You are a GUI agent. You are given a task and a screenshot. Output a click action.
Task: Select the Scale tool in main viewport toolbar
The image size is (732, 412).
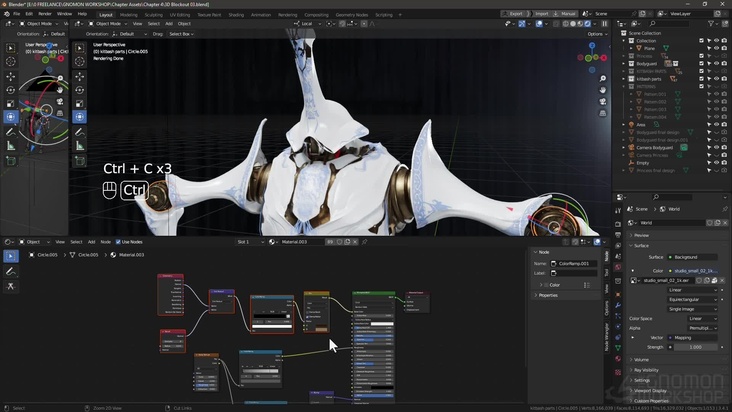point(80,103)
